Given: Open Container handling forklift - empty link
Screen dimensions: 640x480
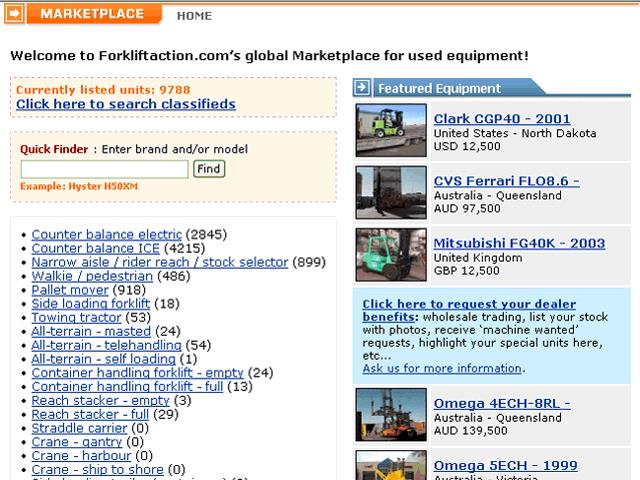Looking at the screenshot, I should 138,373.
